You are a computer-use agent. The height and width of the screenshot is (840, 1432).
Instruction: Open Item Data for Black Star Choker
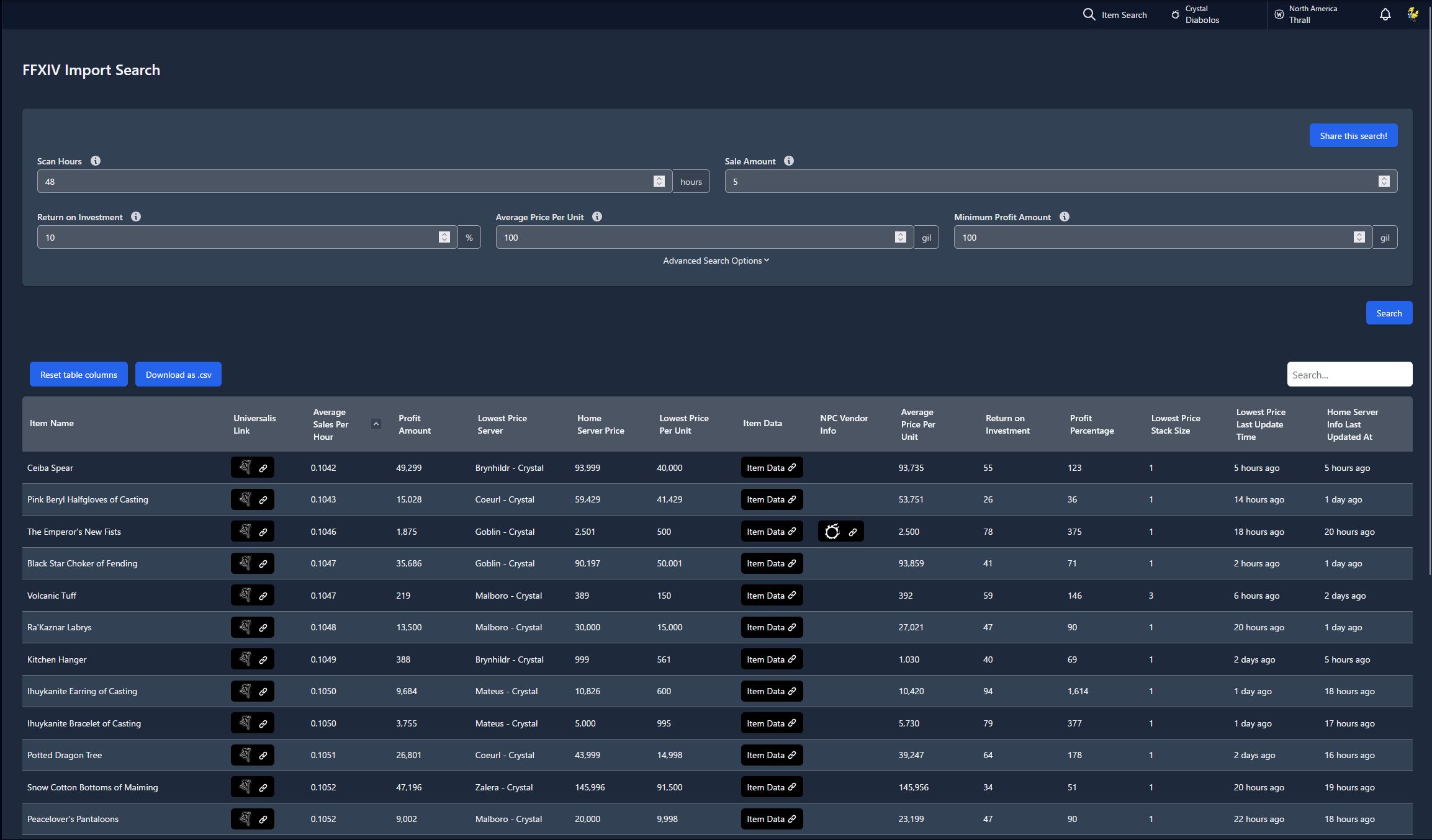click(772, 563)
